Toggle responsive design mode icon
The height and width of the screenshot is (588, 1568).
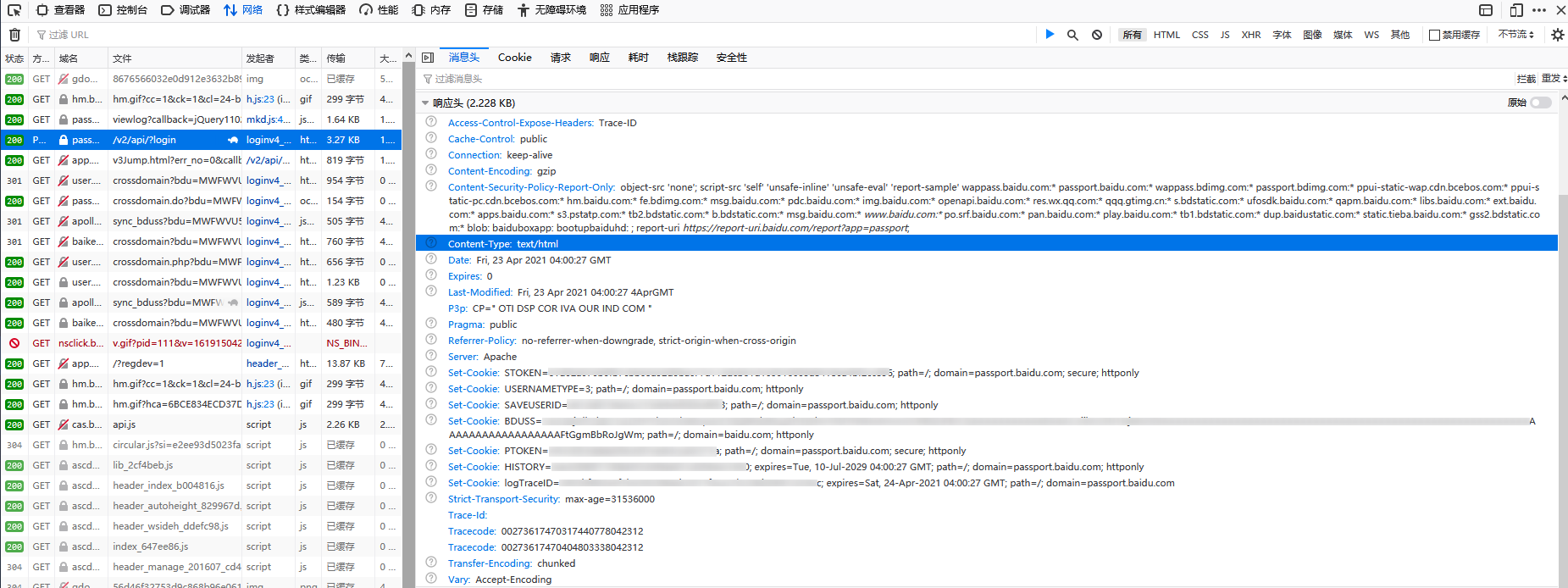point(1515,10)
